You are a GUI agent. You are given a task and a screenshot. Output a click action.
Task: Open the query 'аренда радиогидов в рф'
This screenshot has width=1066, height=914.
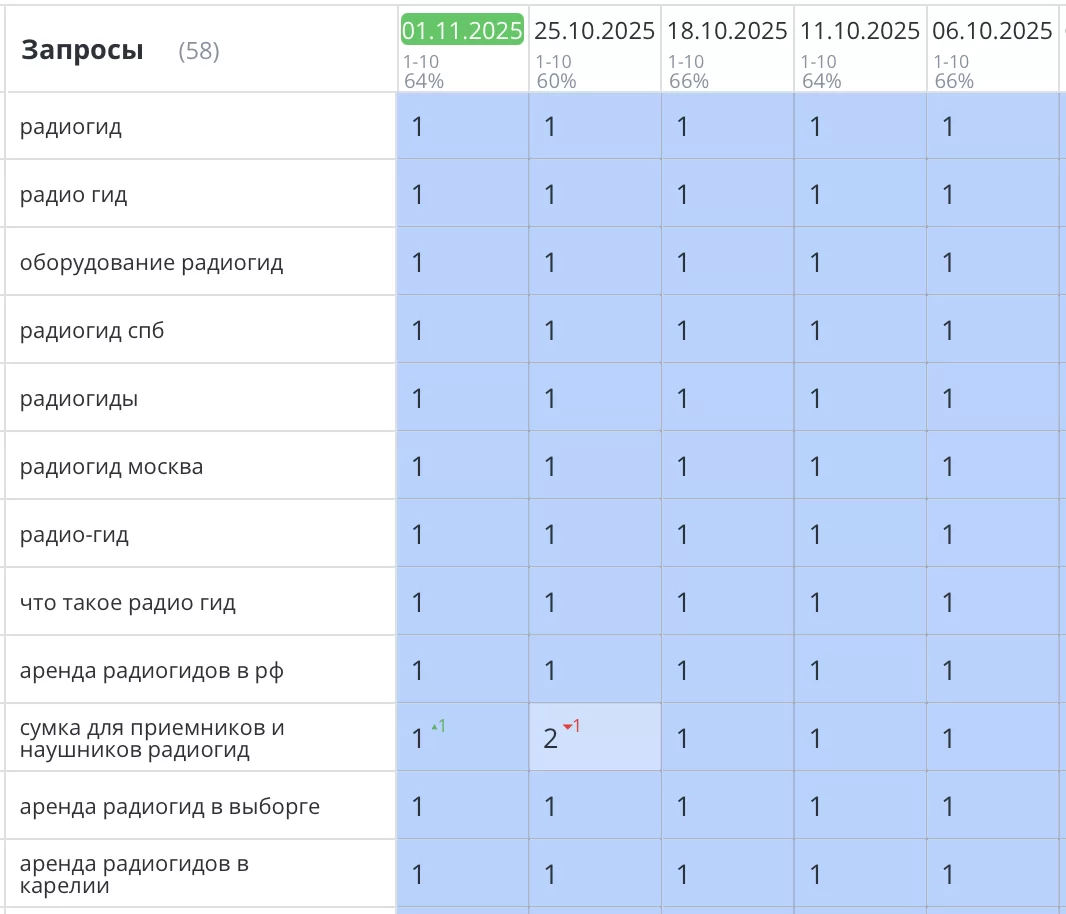click(151, 671)
